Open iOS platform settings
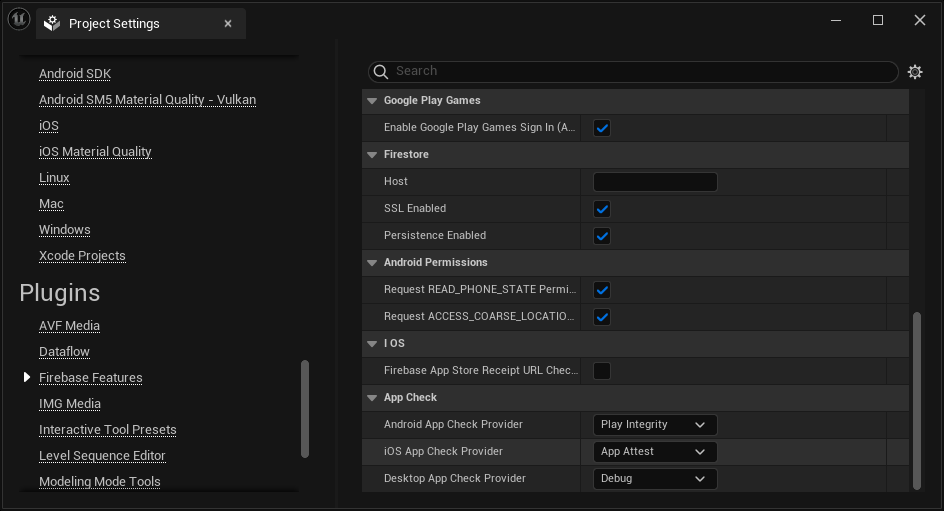Viewport: 944px width, 511px height. (x=49, y=126)
